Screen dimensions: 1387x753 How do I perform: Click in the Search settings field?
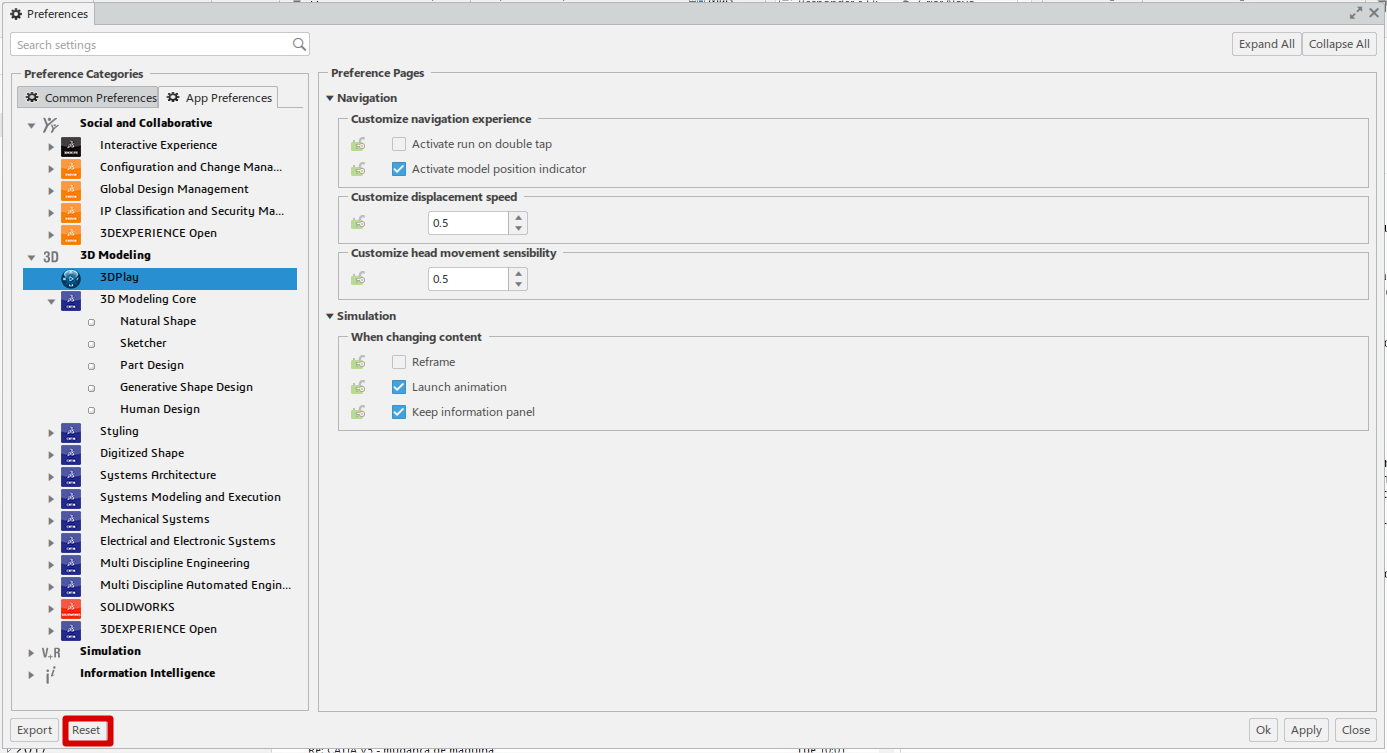tap(150, 45)
